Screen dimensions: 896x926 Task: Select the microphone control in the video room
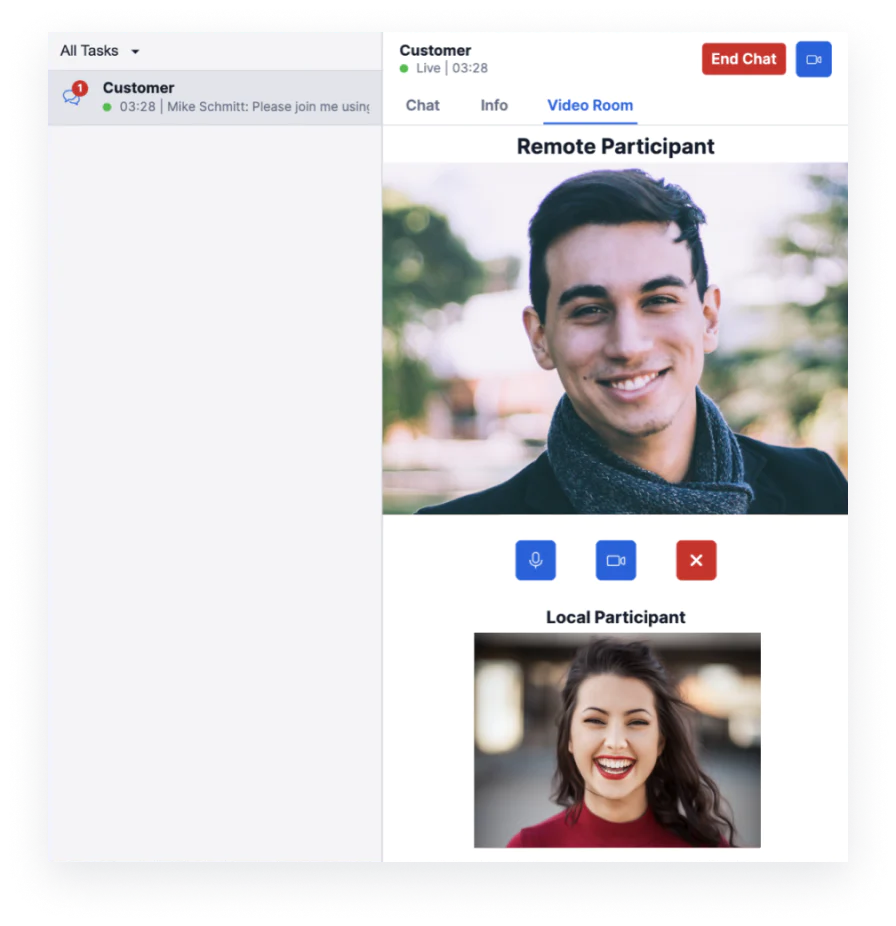[x=535, y=560]
